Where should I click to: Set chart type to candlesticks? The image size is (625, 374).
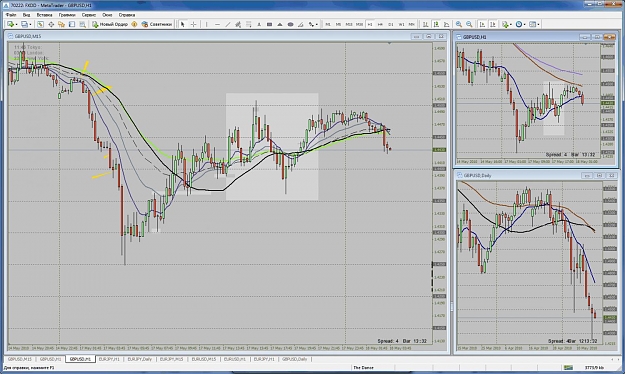pos(436,24)
